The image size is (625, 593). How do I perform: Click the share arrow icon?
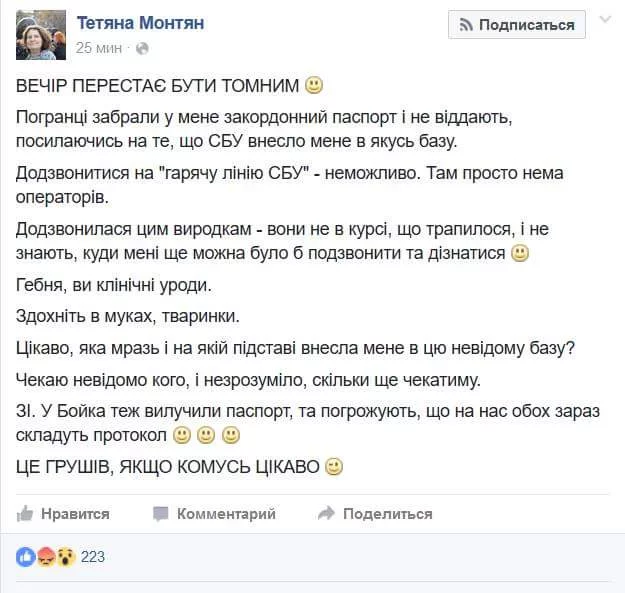click(x=325, y=513)
